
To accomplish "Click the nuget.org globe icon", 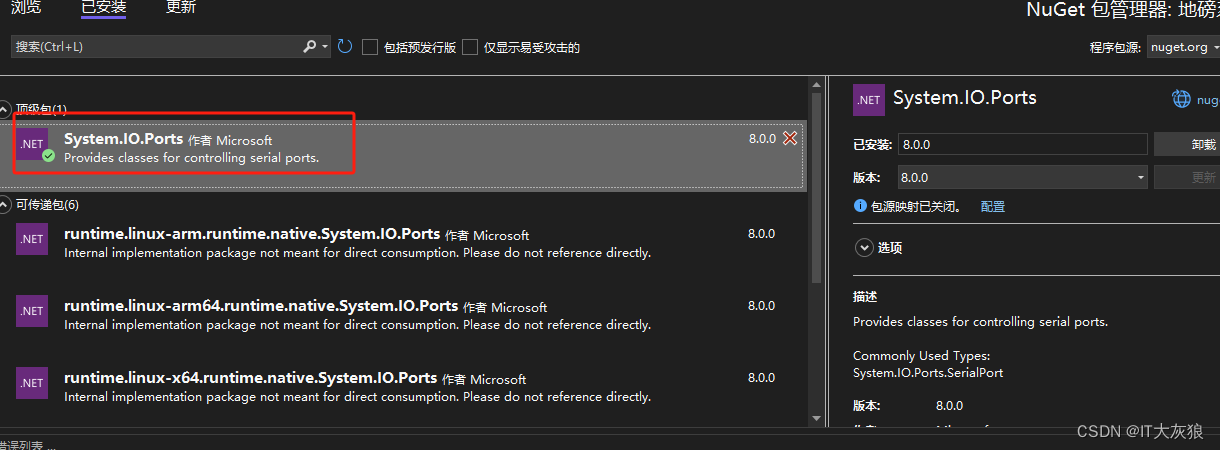I will tap(1182, 99).
